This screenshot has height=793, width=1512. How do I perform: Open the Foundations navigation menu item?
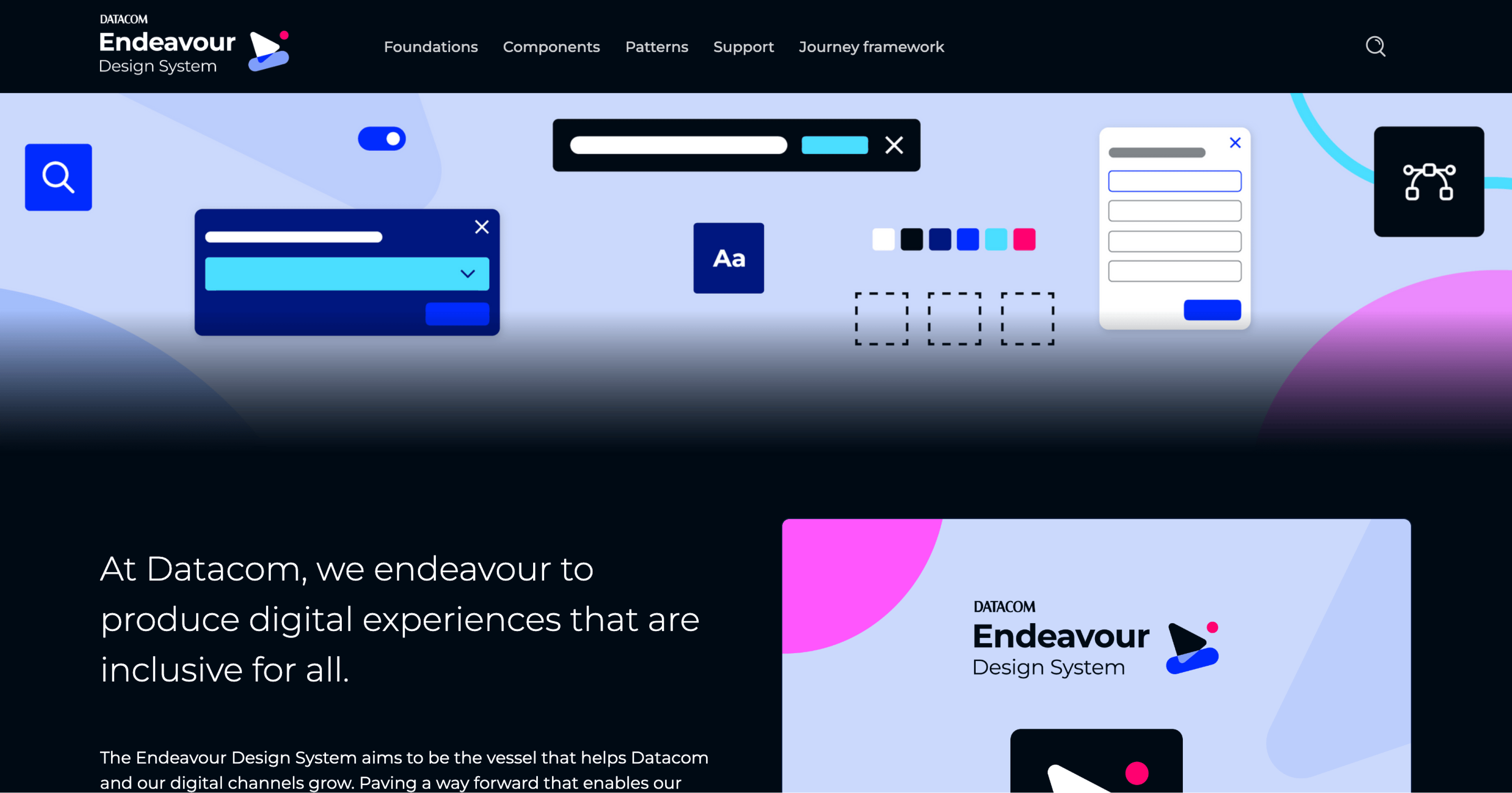pyautogui.click(x=430, y=47)
